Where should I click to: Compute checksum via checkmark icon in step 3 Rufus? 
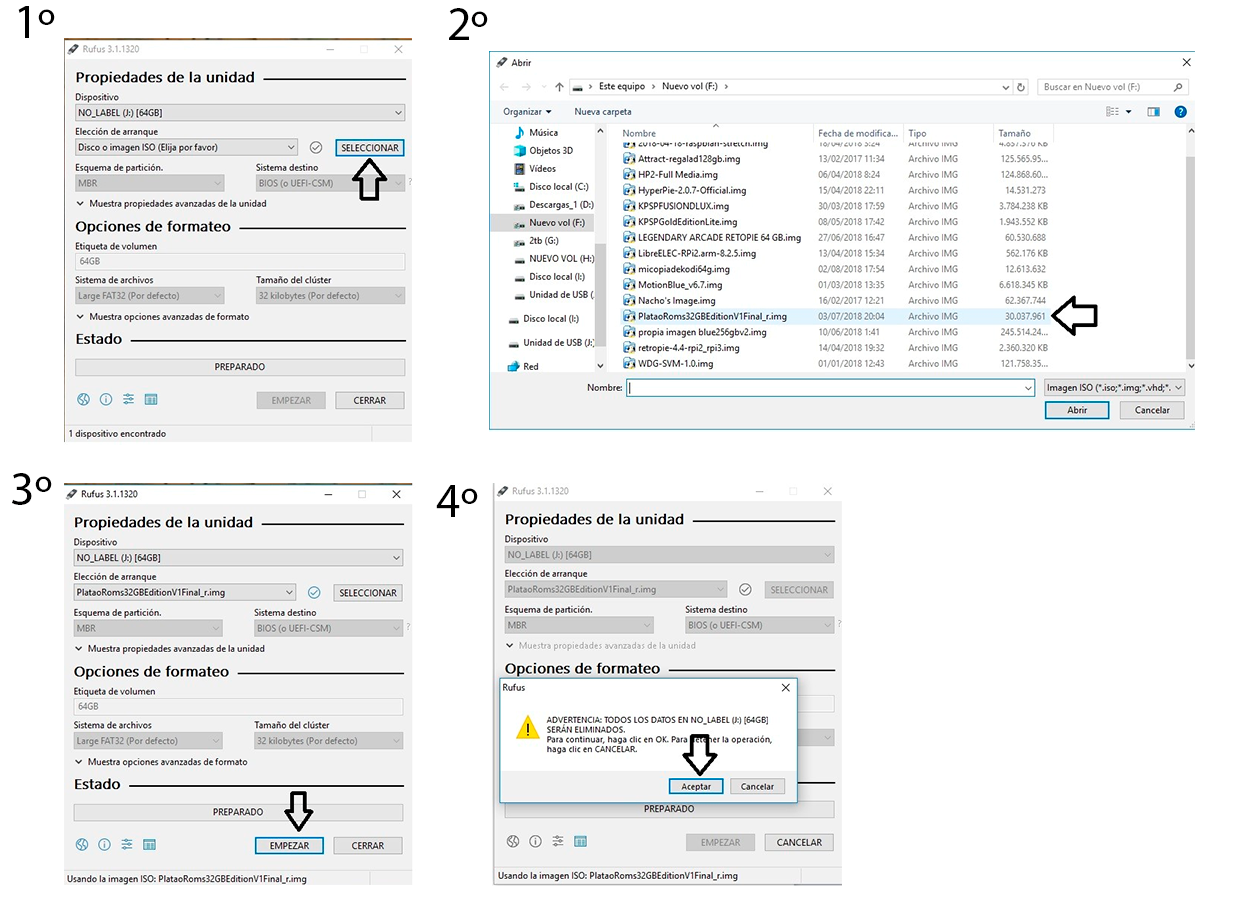click(x=314, y=592)
